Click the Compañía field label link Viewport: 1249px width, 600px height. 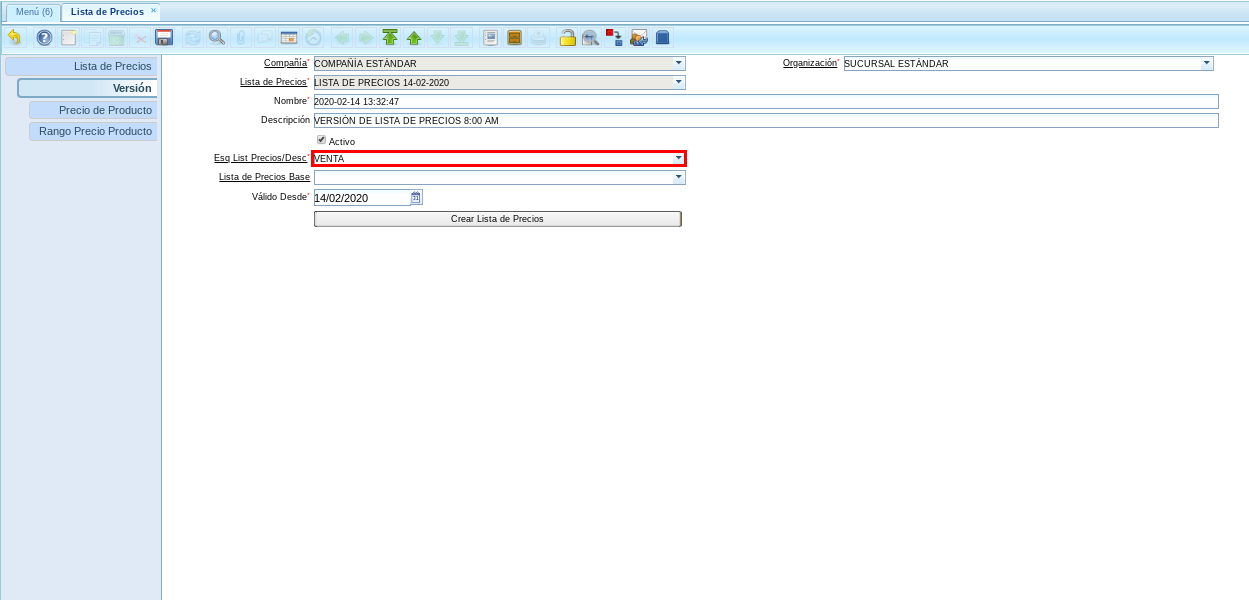tap(285, 63)
